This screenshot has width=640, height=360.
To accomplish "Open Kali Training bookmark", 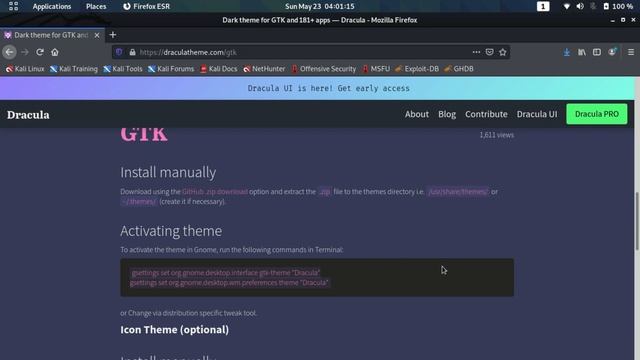I will [x=74, y=69].
